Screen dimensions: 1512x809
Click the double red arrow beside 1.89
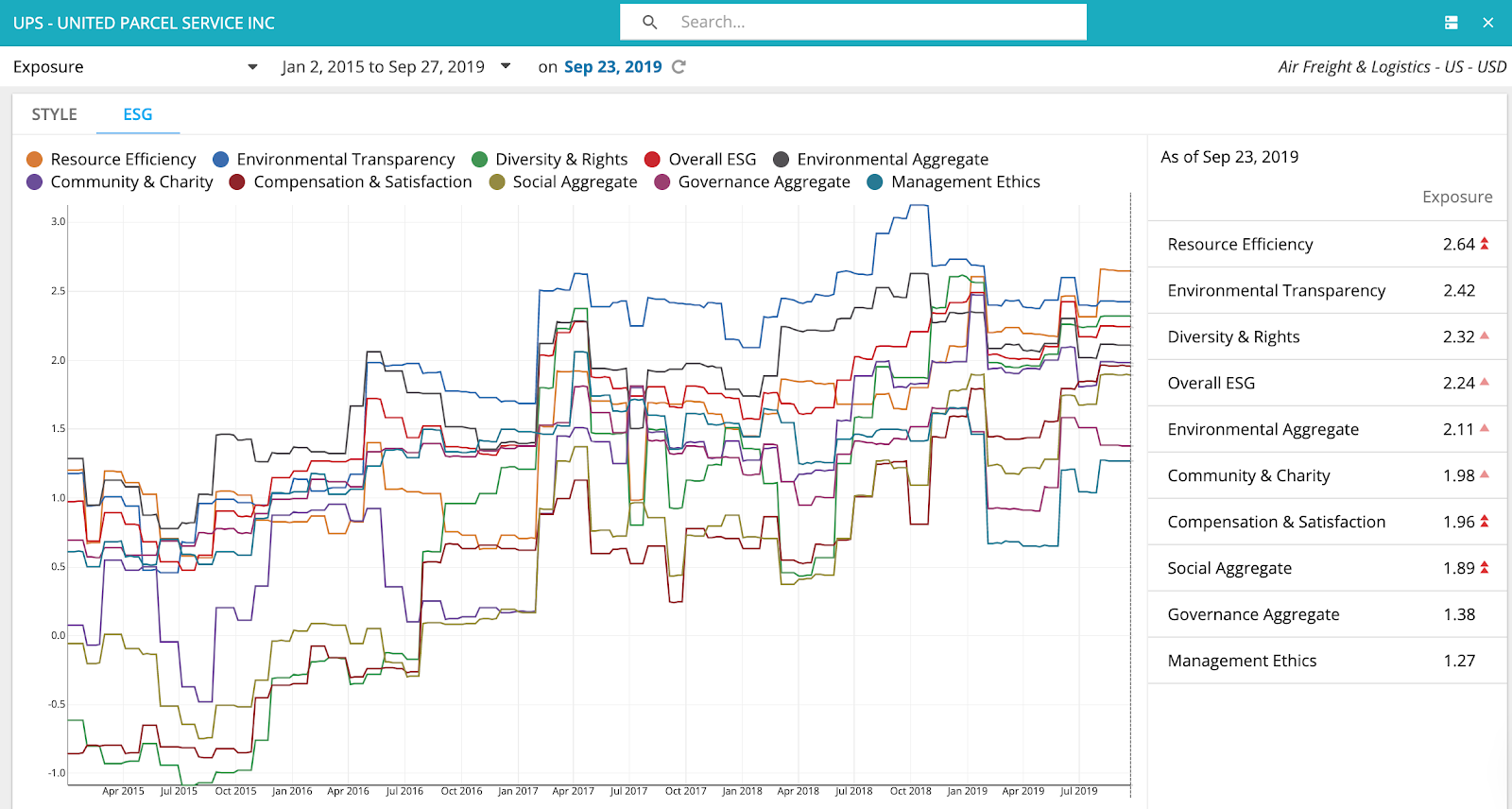(x=1485, y=568)
